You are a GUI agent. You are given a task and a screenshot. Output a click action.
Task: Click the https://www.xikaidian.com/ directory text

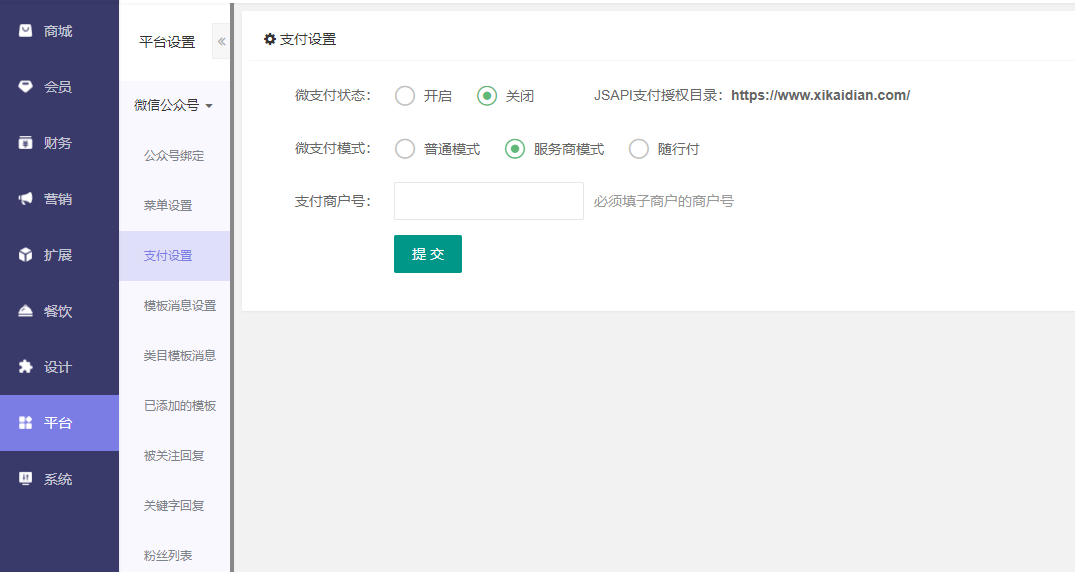[x=820, y=95]
